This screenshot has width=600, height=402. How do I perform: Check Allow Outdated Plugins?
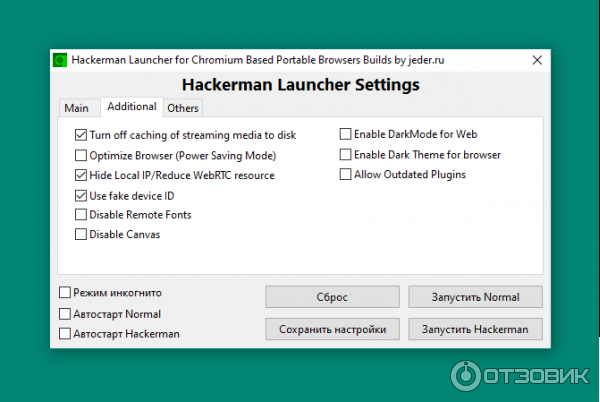click(x=345, y=174)
